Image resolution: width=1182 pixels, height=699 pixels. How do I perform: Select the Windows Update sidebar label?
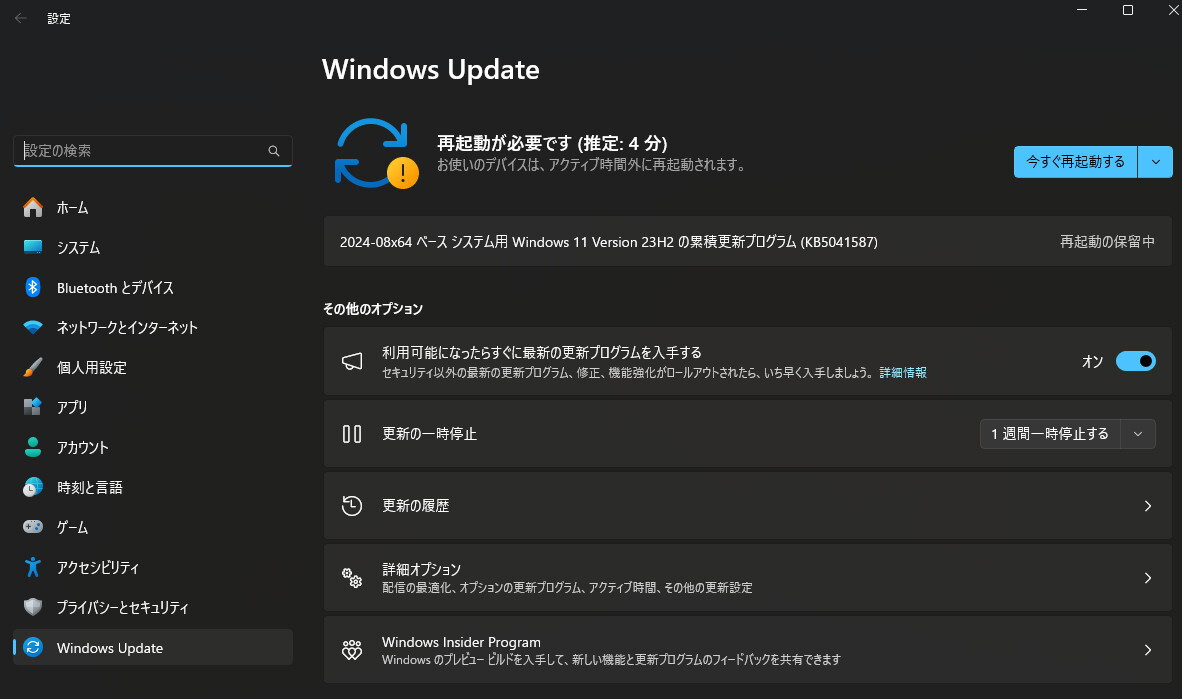tap(109, 648)
